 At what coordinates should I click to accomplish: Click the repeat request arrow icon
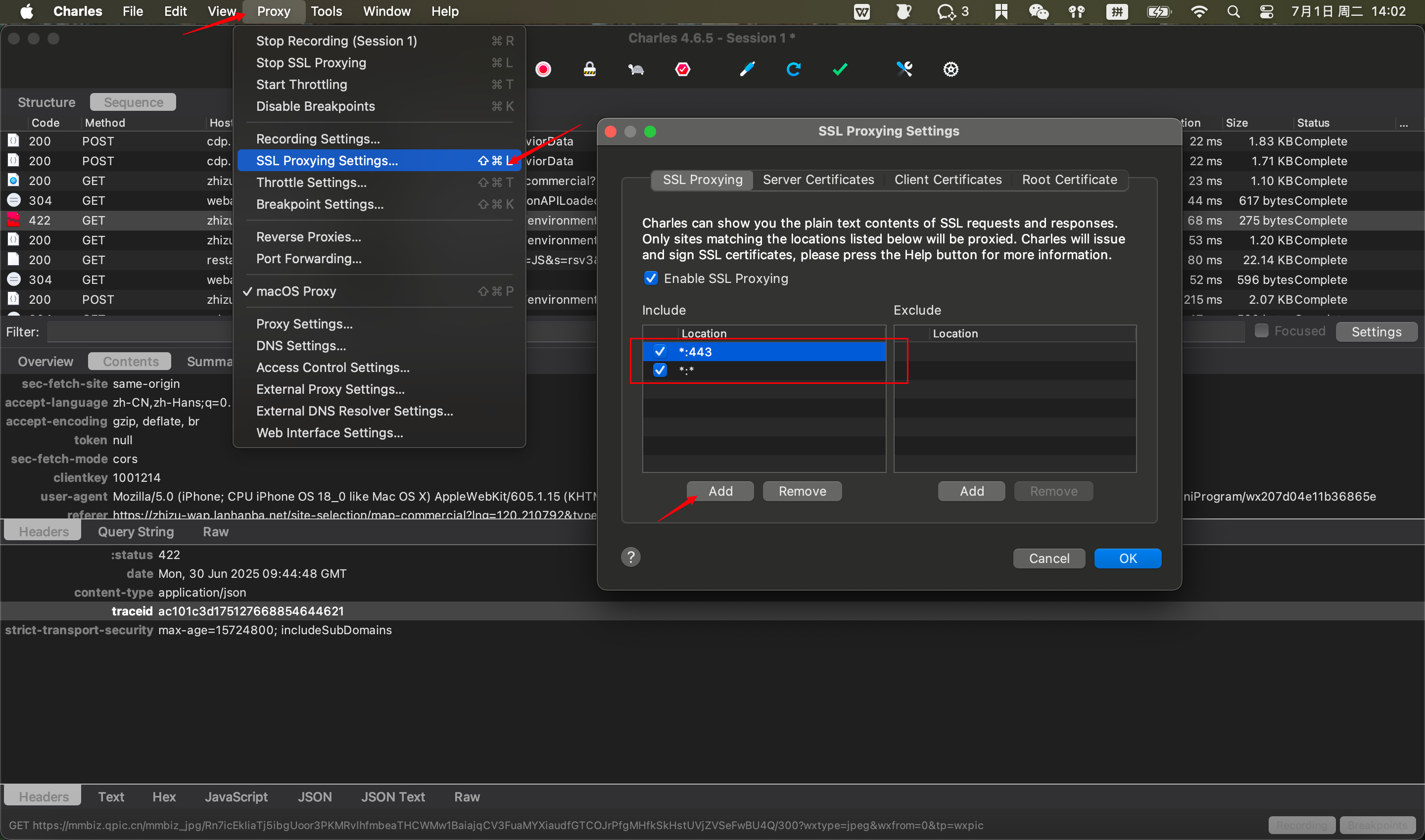point(794,69)
